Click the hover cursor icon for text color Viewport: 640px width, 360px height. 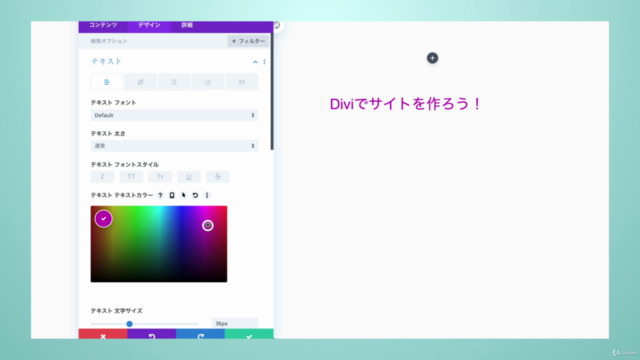click(x=184, y=196)
